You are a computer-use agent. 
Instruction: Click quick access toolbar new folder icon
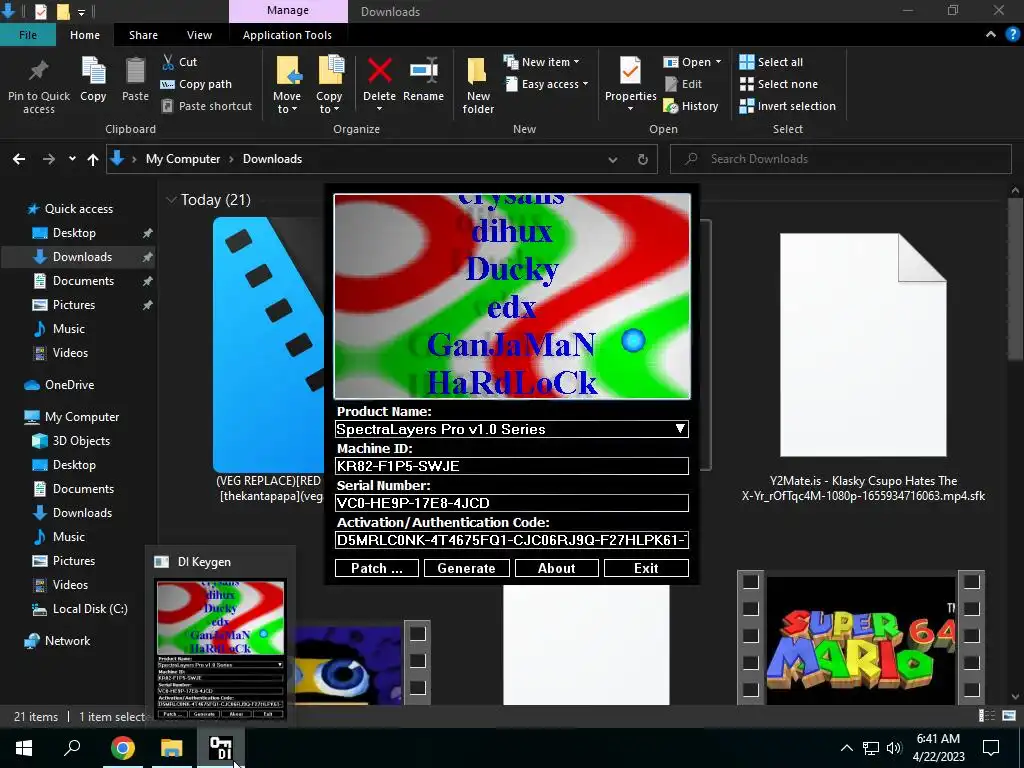click(63, 11)
